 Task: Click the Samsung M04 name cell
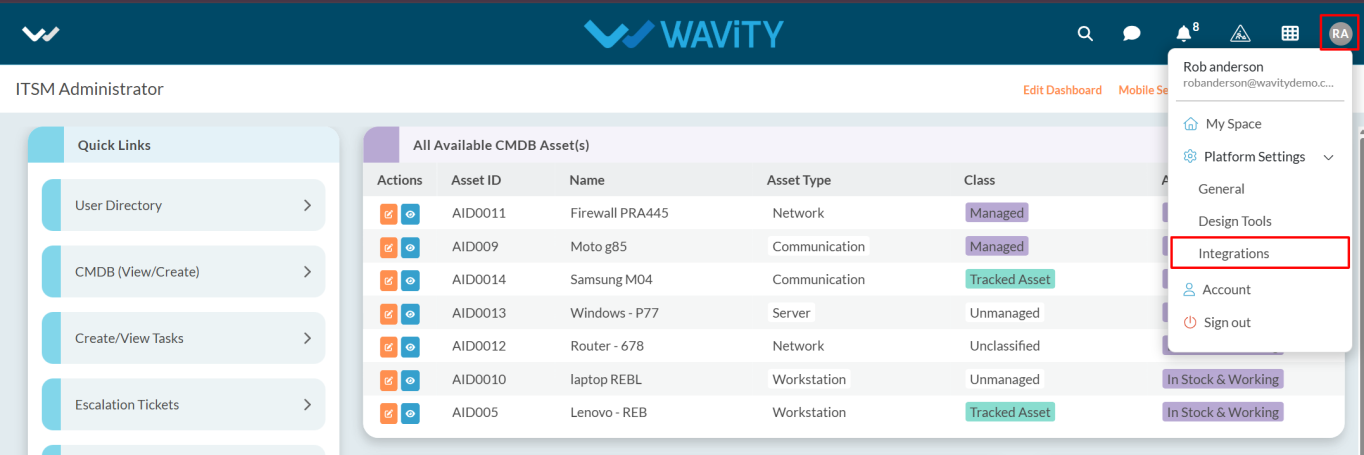(x=611, y=280)
